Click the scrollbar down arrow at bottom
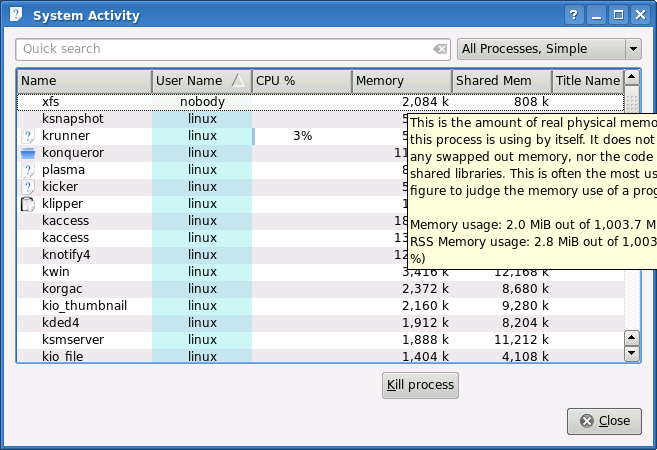 pos(632,354)
